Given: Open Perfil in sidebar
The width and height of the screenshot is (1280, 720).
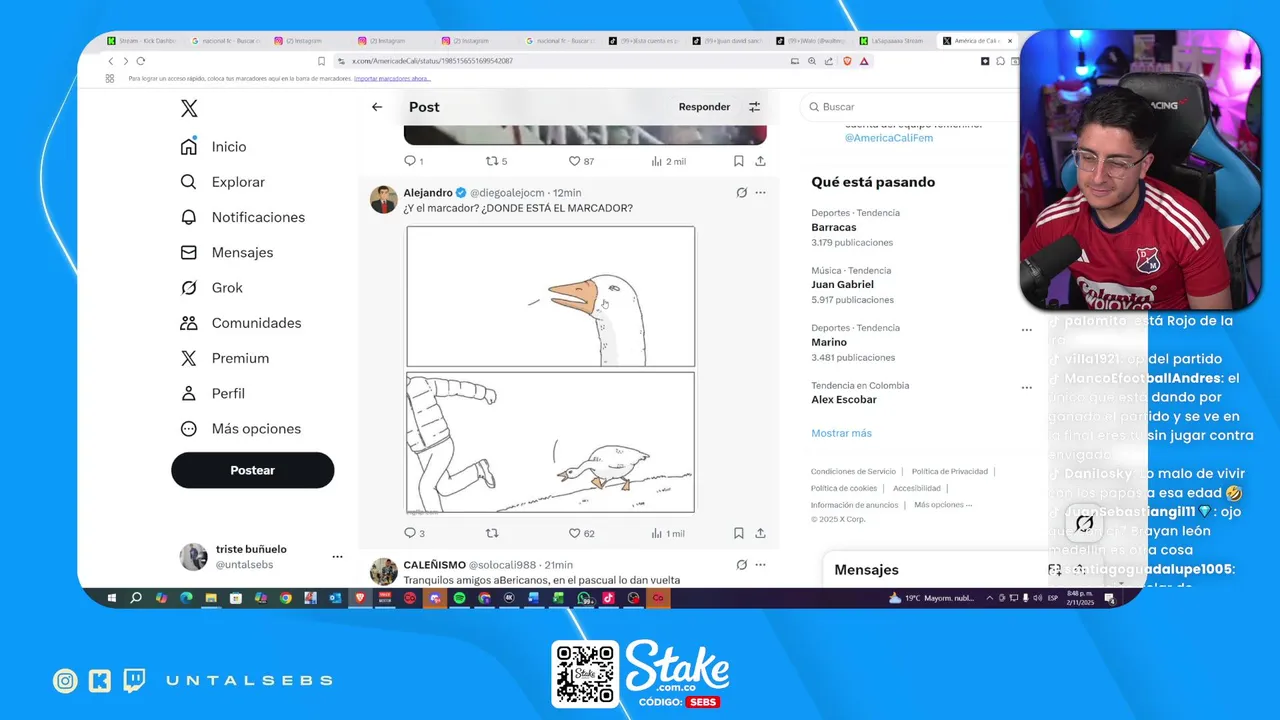Looking at the screenshot, I should click(212, 394).
